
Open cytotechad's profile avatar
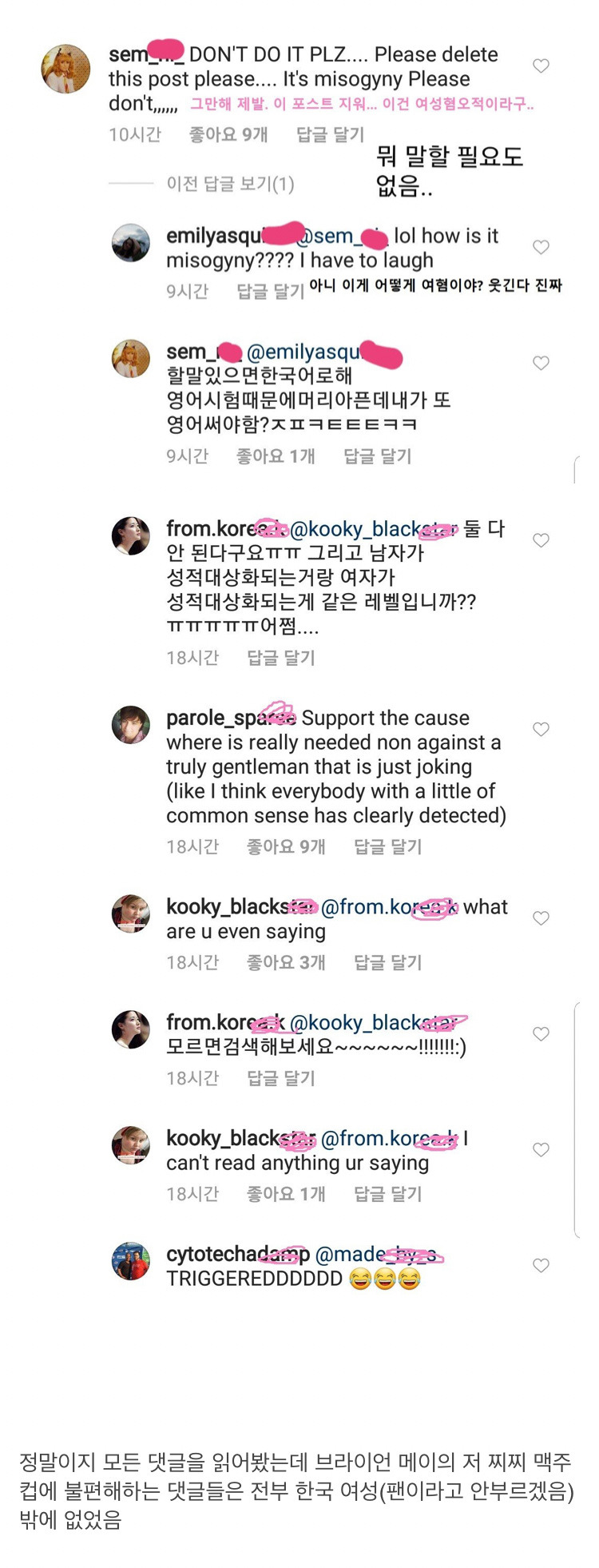(x=131, y=1262)
